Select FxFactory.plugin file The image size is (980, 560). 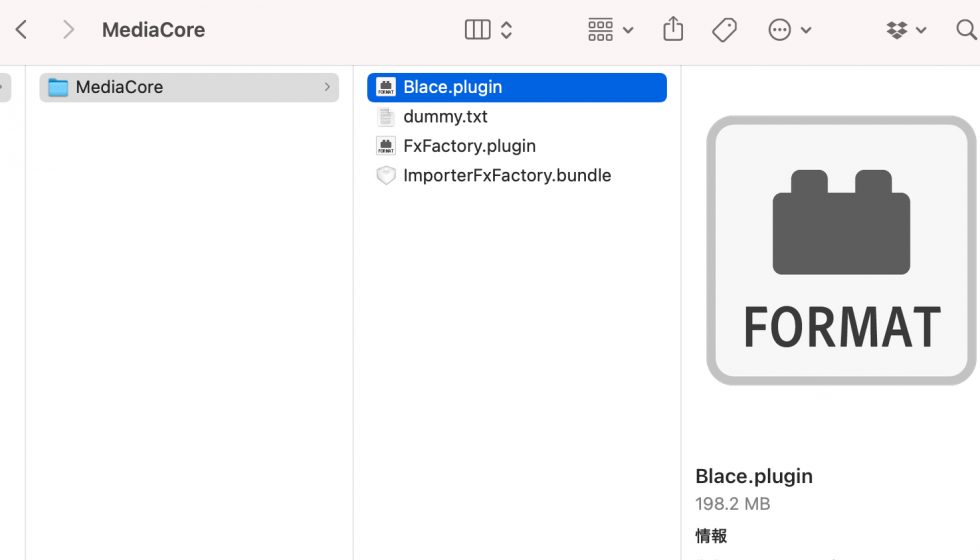pos(517,146)
